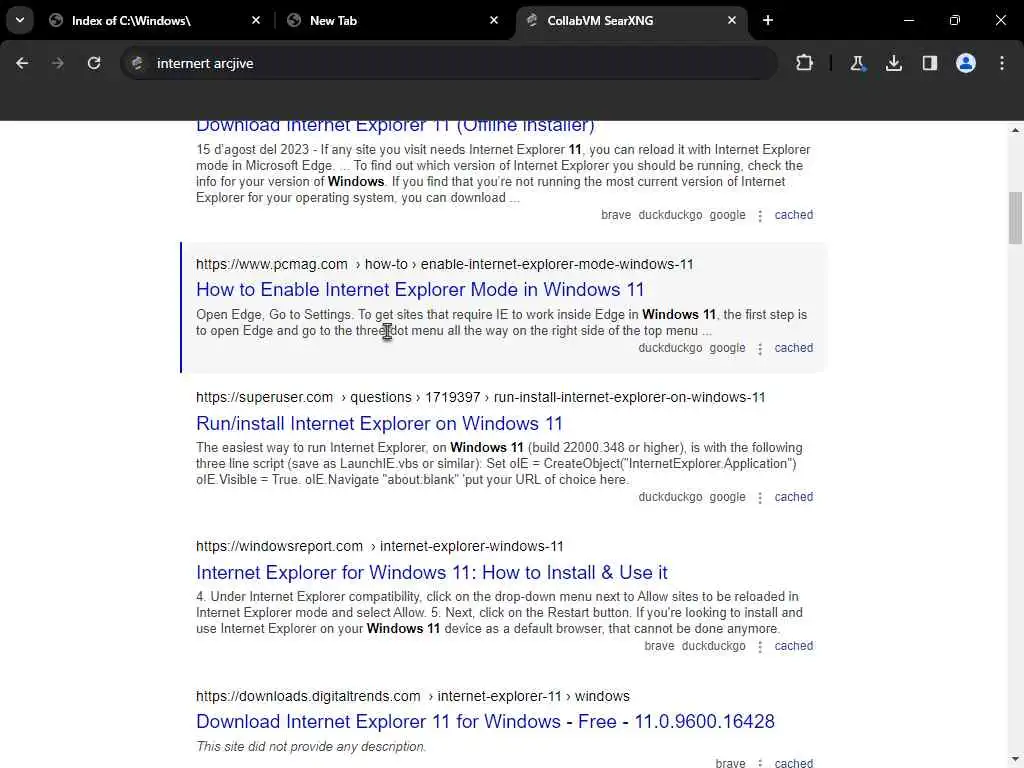Open a new tab with plus button
The height and width of the screenshot is (768, 1024).
(768, 20)
